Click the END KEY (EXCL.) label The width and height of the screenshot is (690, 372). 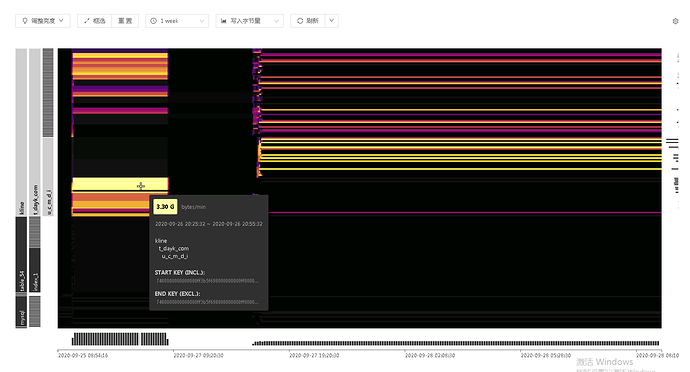click(177, 294)
